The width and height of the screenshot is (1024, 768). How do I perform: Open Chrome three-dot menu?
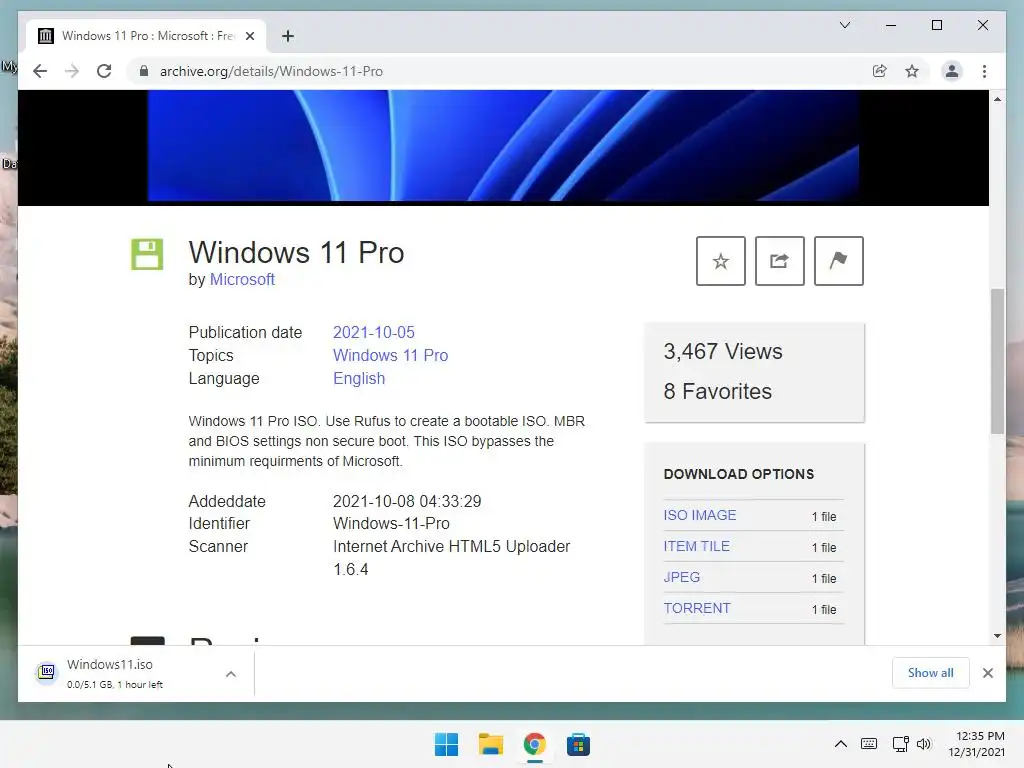pos(984,71)
